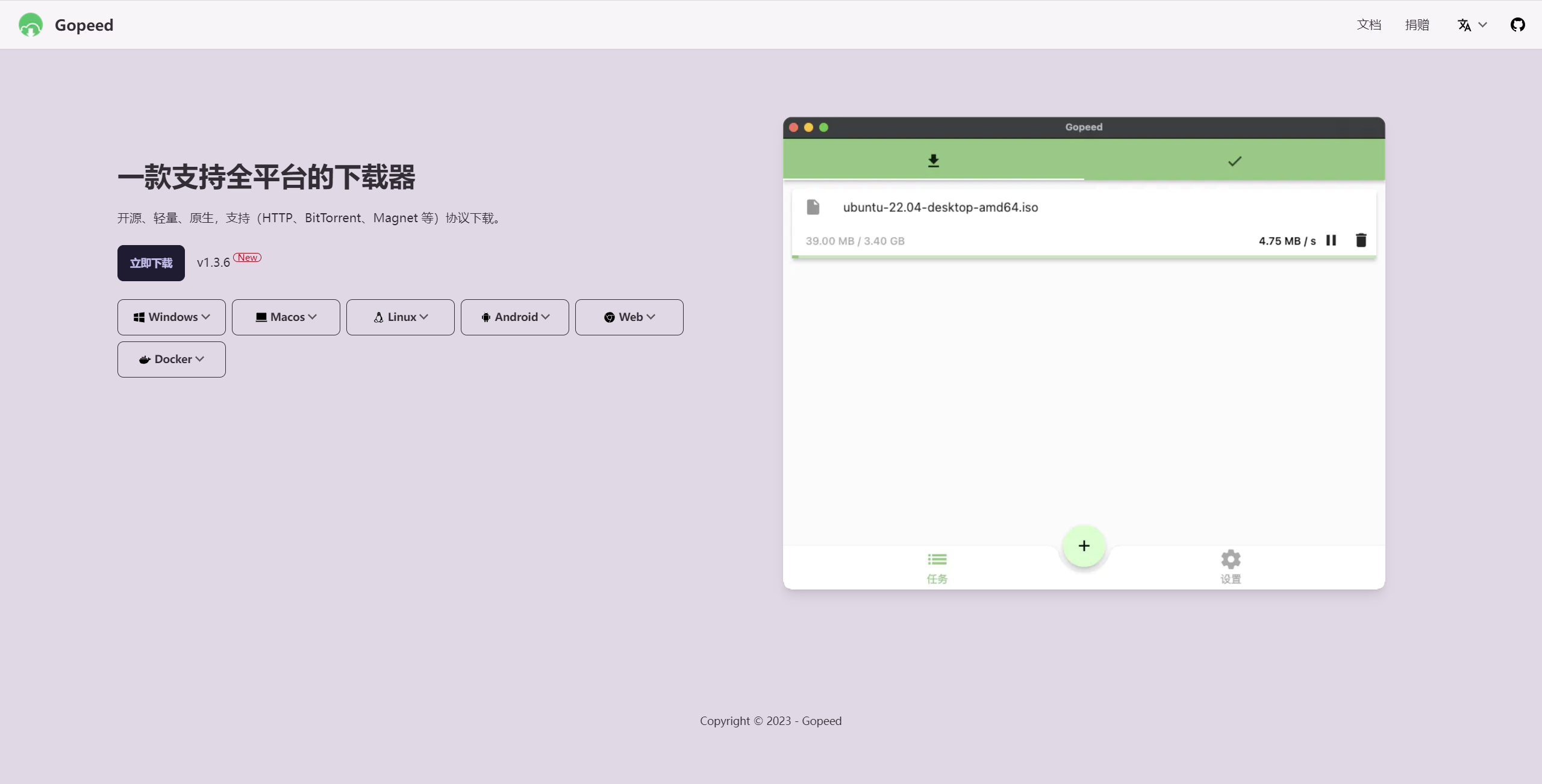Click the file icon beside ubuntu ISO
This screenshot has height=784, width=1542.
pyautogui.click(x=813, y=207)
